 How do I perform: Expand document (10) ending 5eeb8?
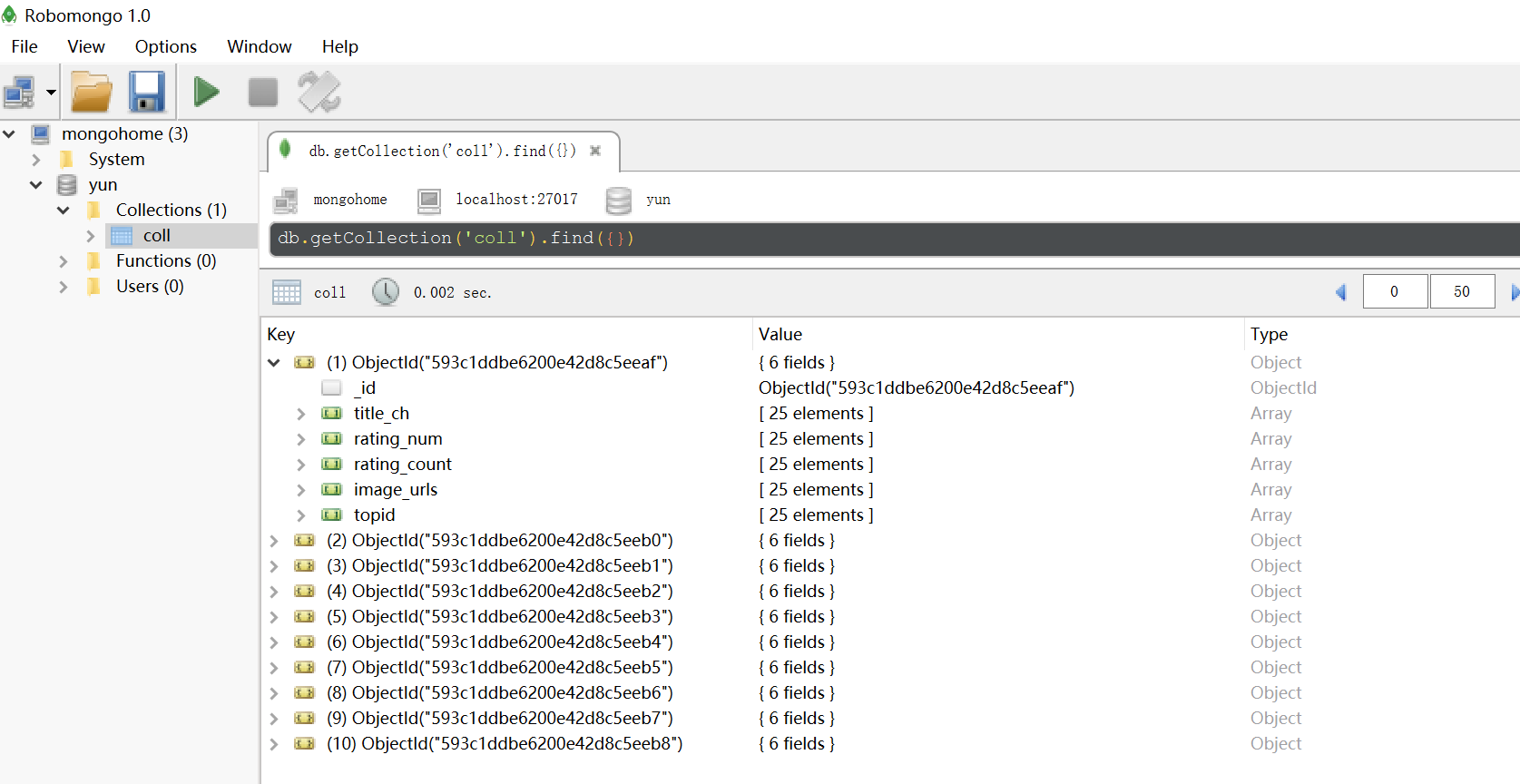pyautogui.click(x=274, y=743)
